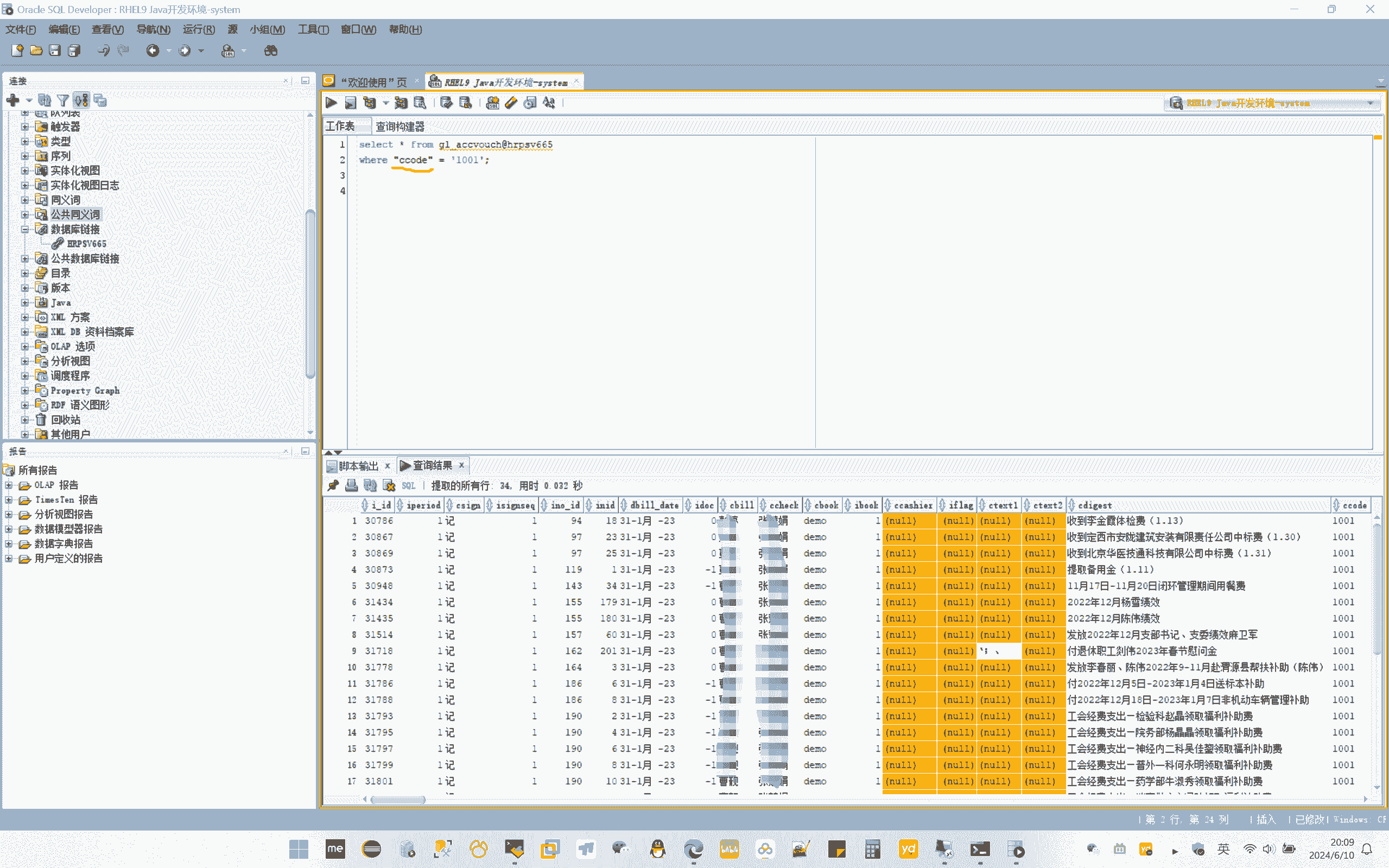Expand the OLAP 报告 folder
Viewport: 1389px width, 868px height.
(9, 485)
